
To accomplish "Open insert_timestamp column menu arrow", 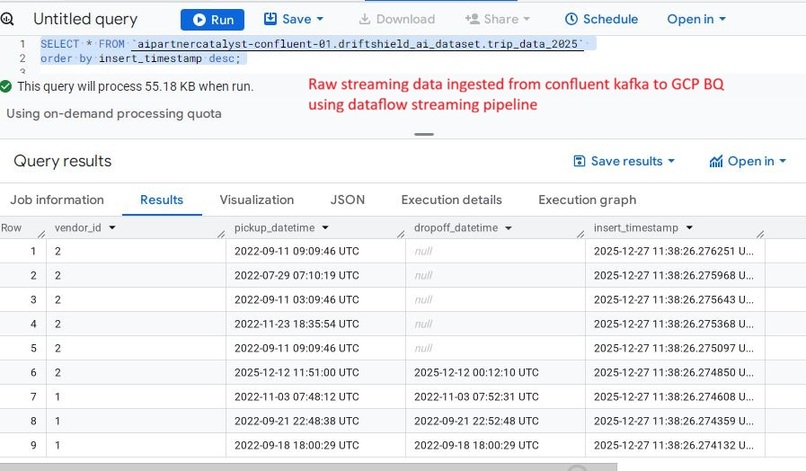I will [x=689, y=228].
